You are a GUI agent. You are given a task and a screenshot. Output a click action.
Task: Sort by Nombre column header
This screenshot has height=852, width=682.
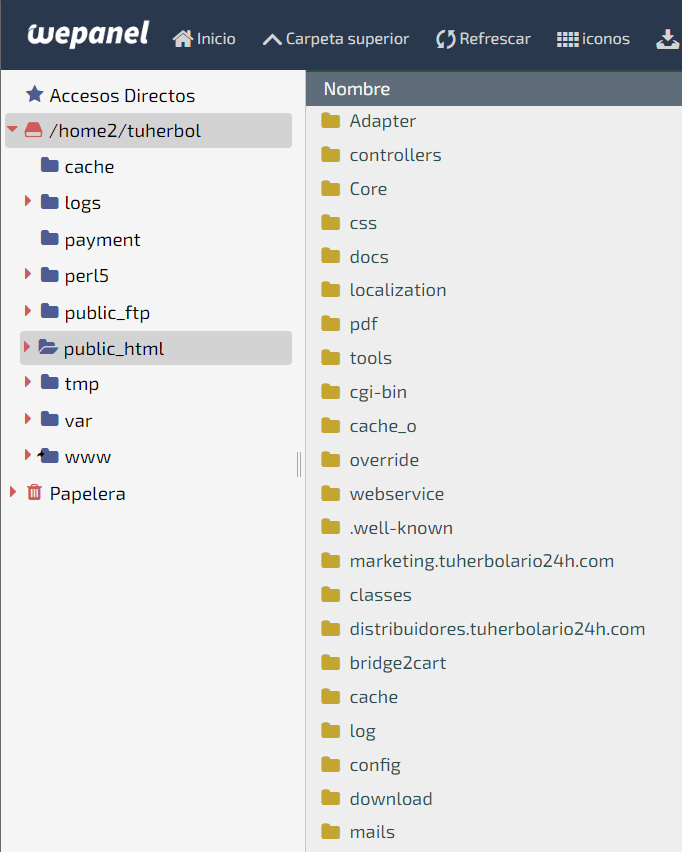pyautogui.click(x=356, y=89)
